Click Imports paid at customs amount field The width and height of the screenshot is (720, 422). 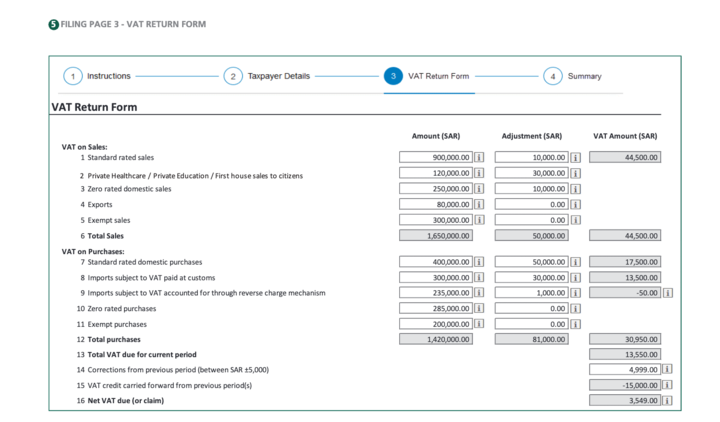tap(435, 277)
